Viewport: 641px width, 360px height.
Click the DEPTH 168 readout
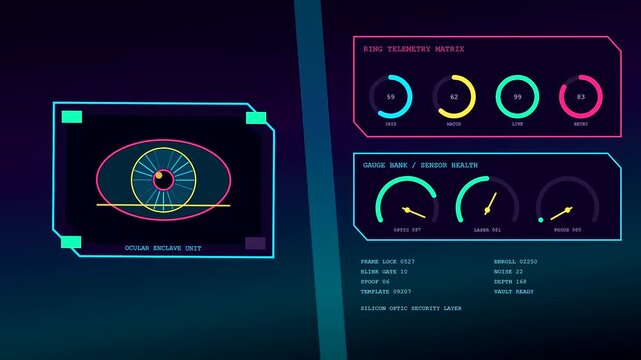click(x=510, y=282)
